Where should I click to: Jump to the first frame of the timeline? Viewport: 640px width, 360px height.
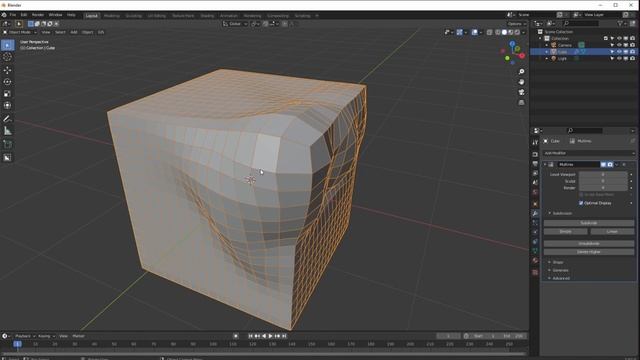[251, 336]
